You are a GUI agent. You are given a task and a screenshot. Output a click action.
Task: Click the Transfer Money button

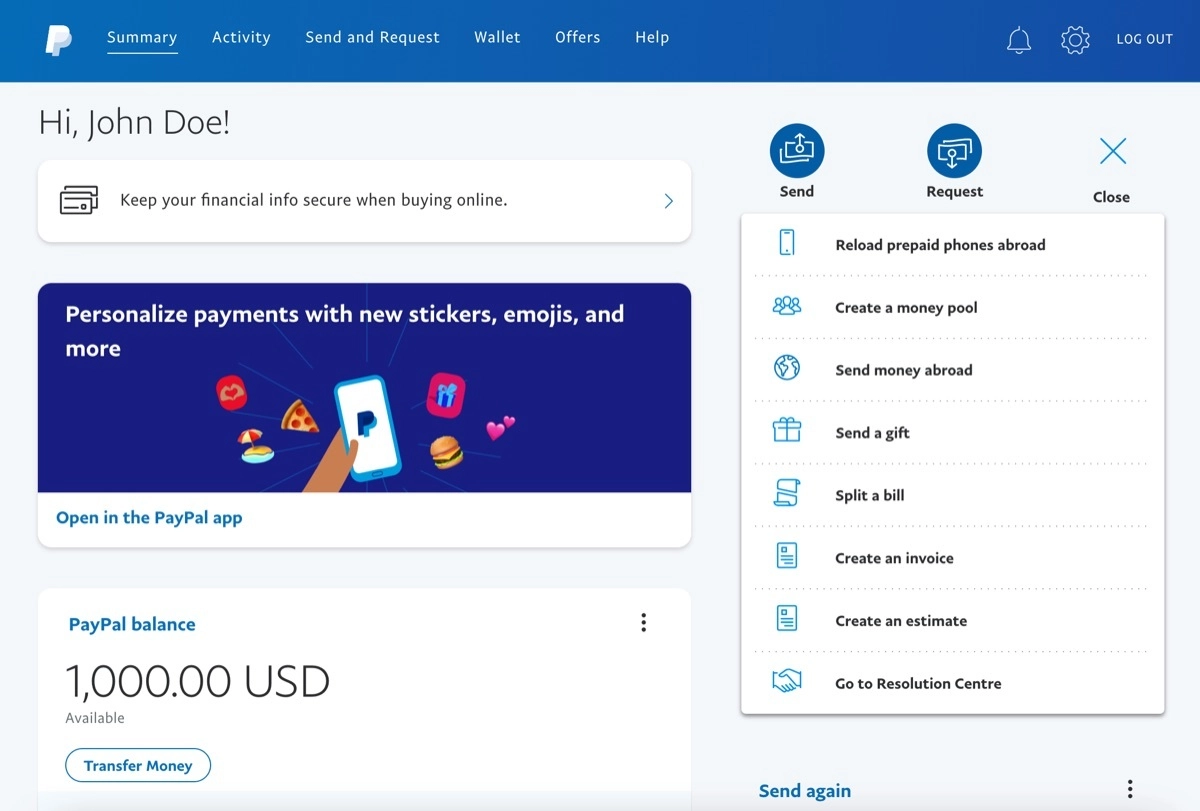tap(138, 765)
